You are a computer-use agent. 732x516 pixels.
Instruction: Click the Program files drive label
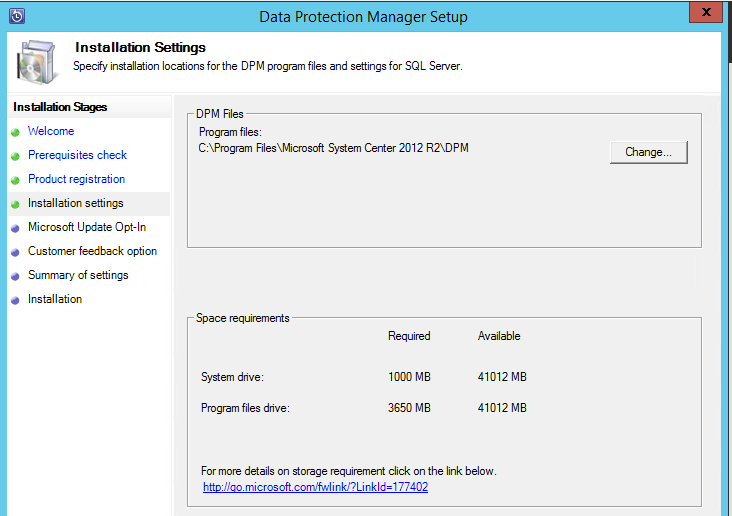point(245,408)
